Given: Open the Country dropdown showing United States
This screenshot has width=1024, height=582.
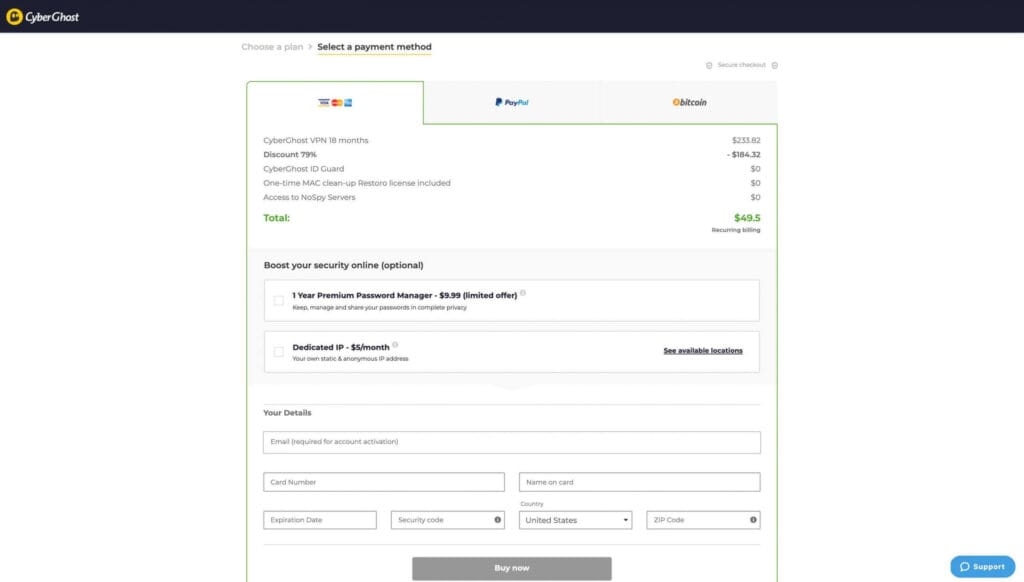Looking at the screenshot, I should coord(576,520).
